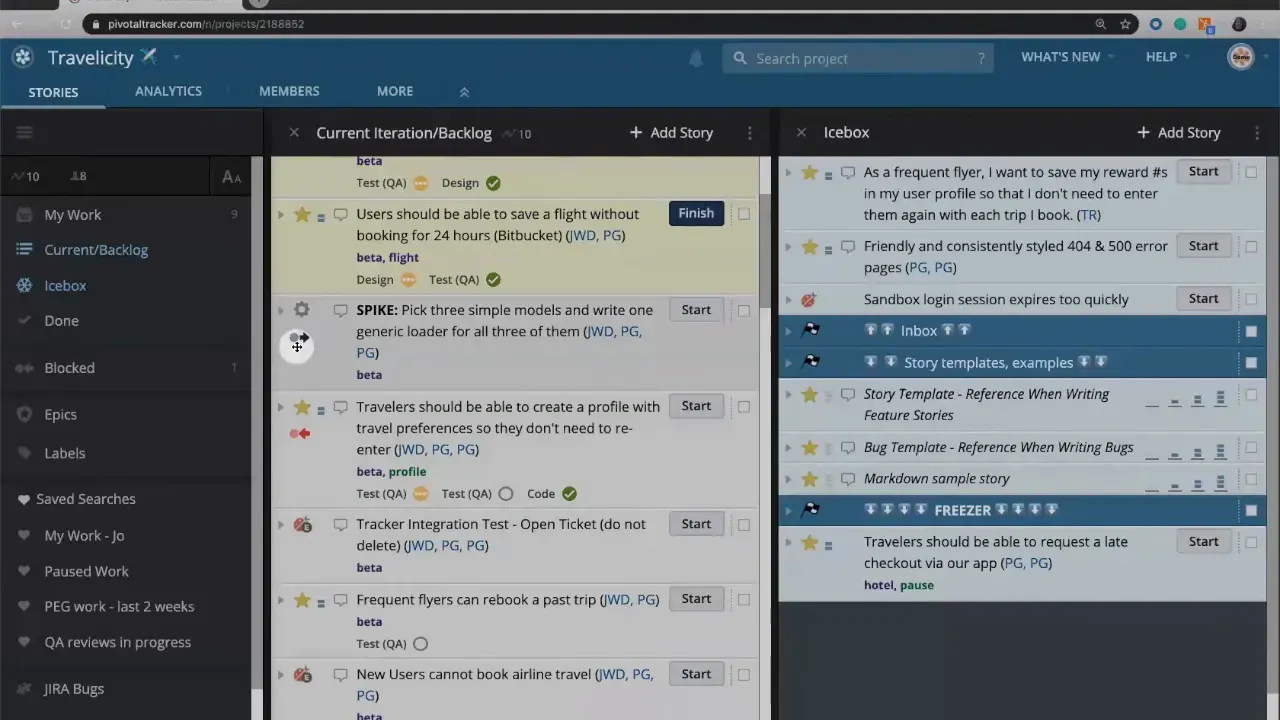Select the checkbox beside the Finish button
1280x720 pixels.
click(744, 213)
